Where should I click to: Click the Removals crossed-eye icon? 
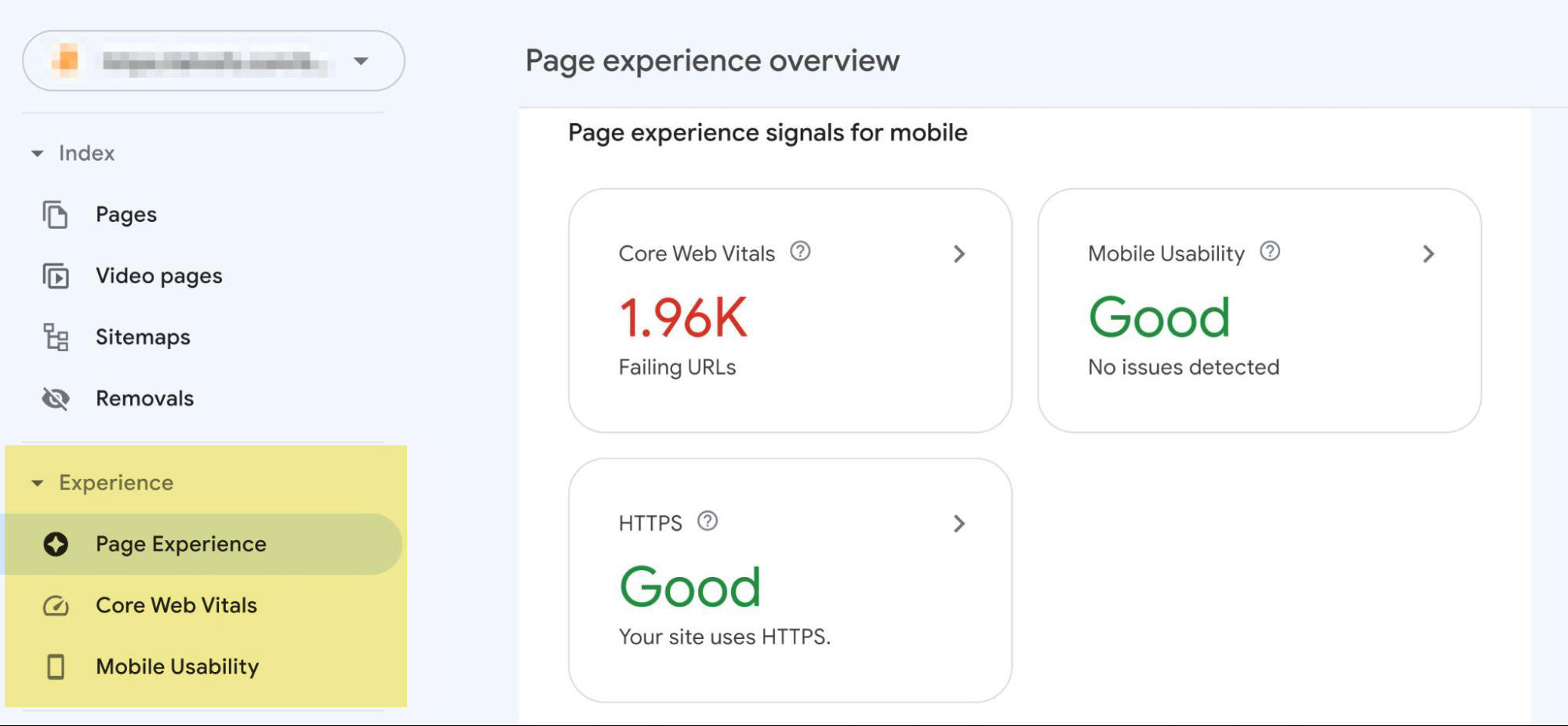tap(55, 398)
